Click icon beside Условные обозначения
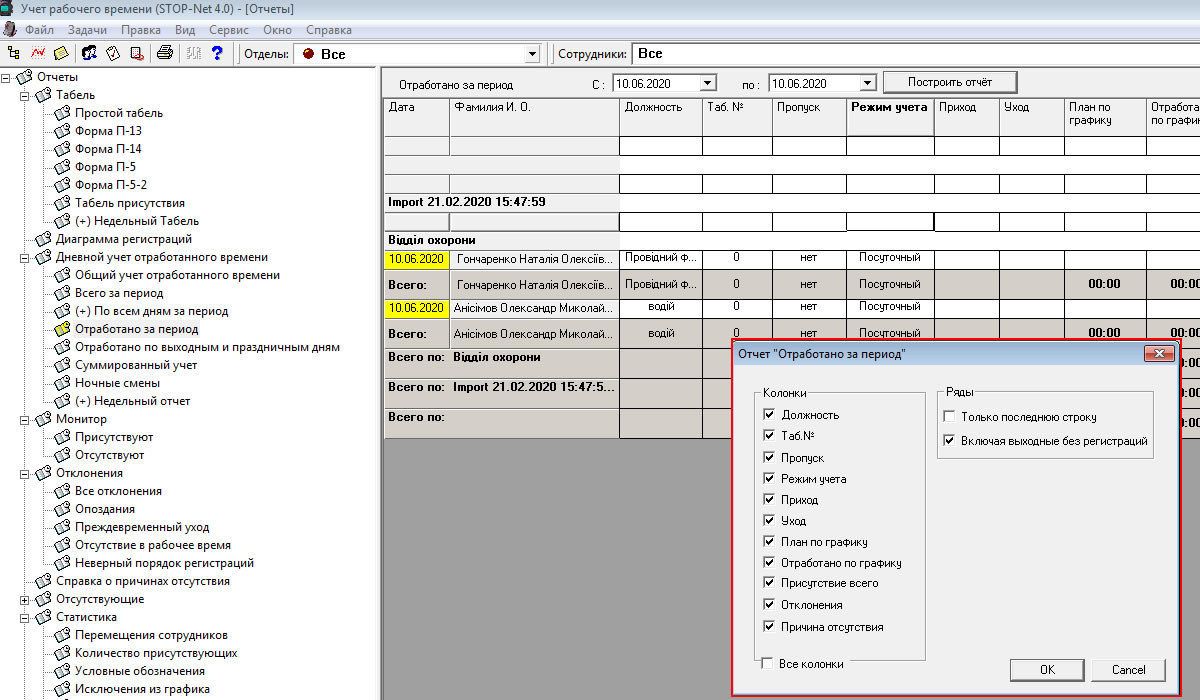Image resolution: width=1200 pixels, height=700 pixels. point(63,671)
